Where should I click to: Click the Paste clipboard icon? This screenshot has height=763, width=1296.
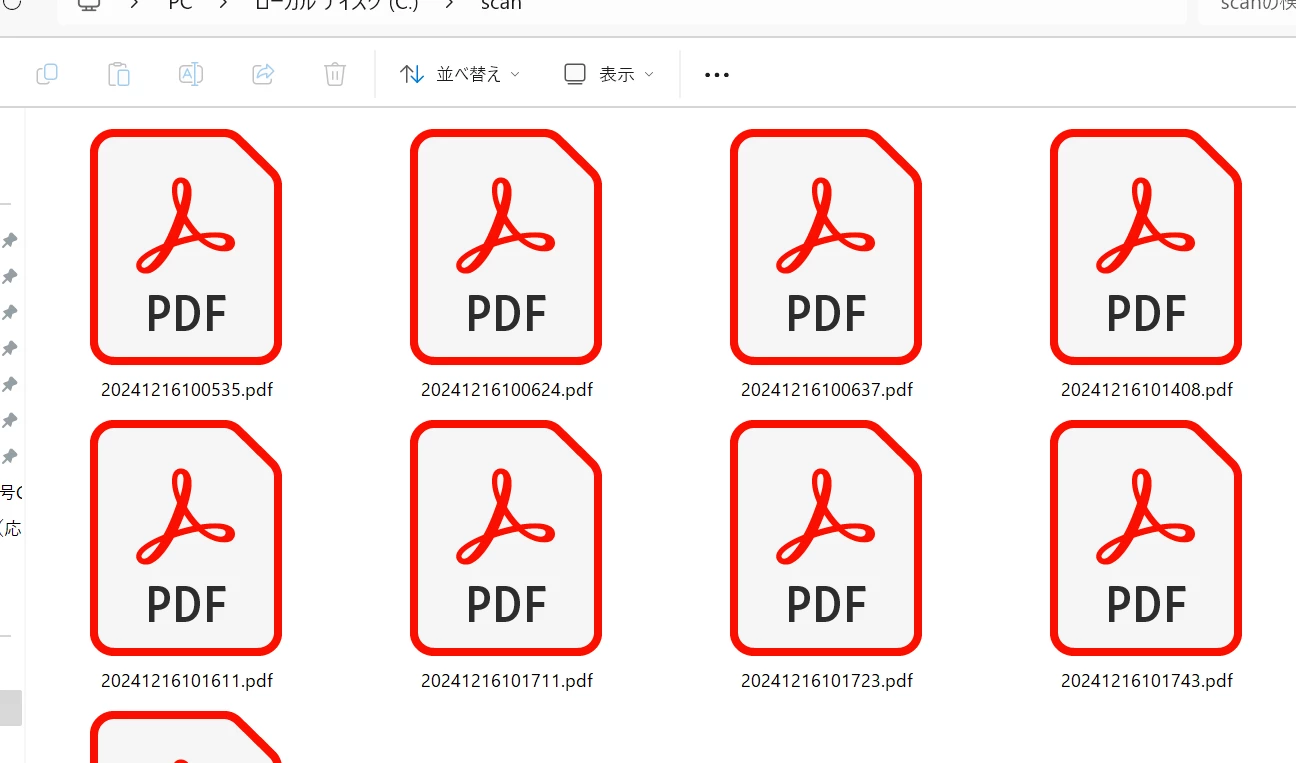pos(119,74)
